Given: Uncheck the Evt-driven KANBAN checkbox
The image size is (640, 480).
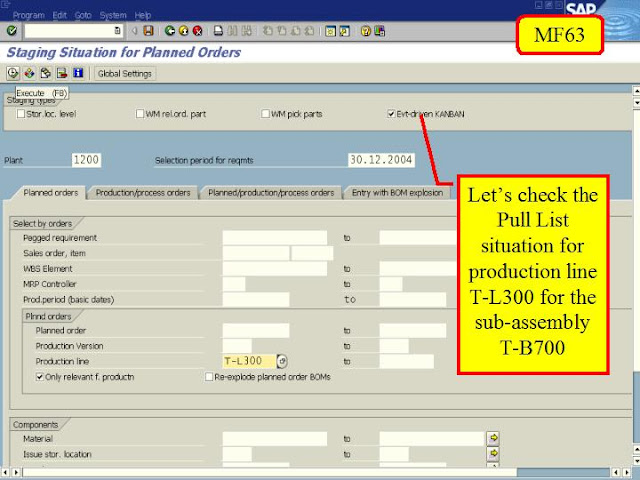Looking at the screenshot, I should coord(391,113).
